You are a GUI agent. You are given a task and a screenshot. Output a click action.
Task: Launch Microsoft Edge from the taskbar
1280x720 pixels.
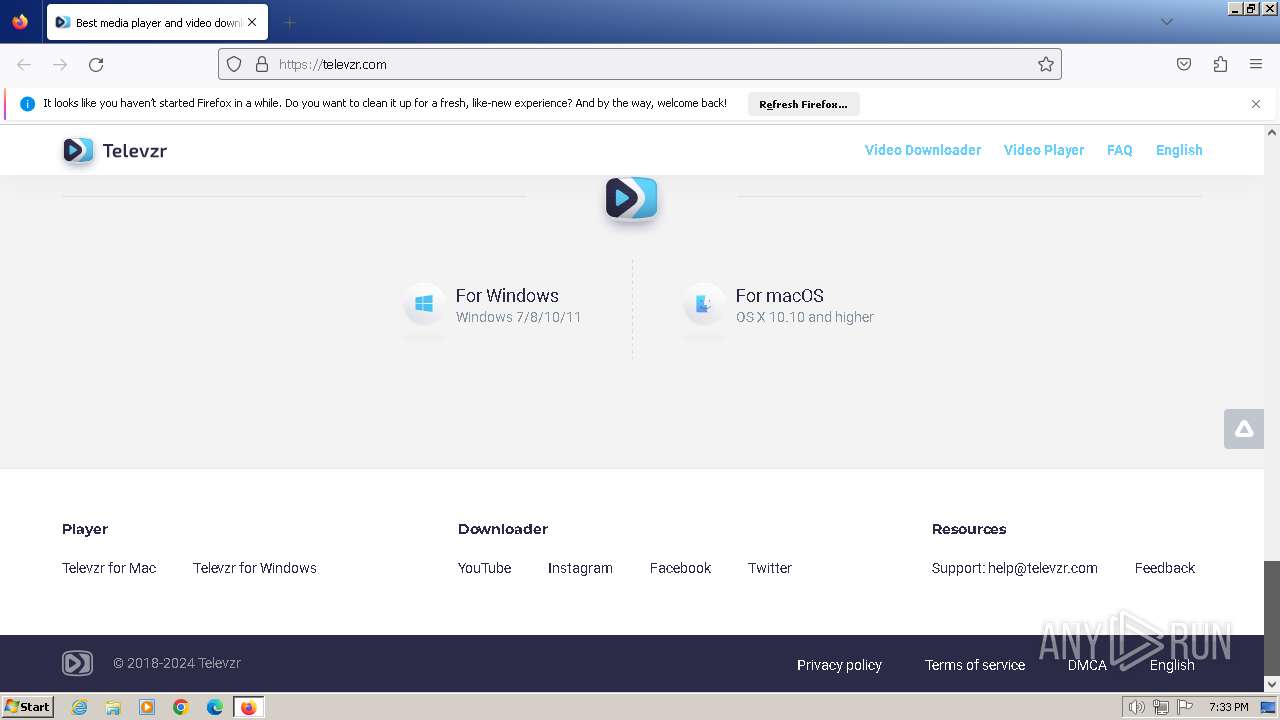215,707
